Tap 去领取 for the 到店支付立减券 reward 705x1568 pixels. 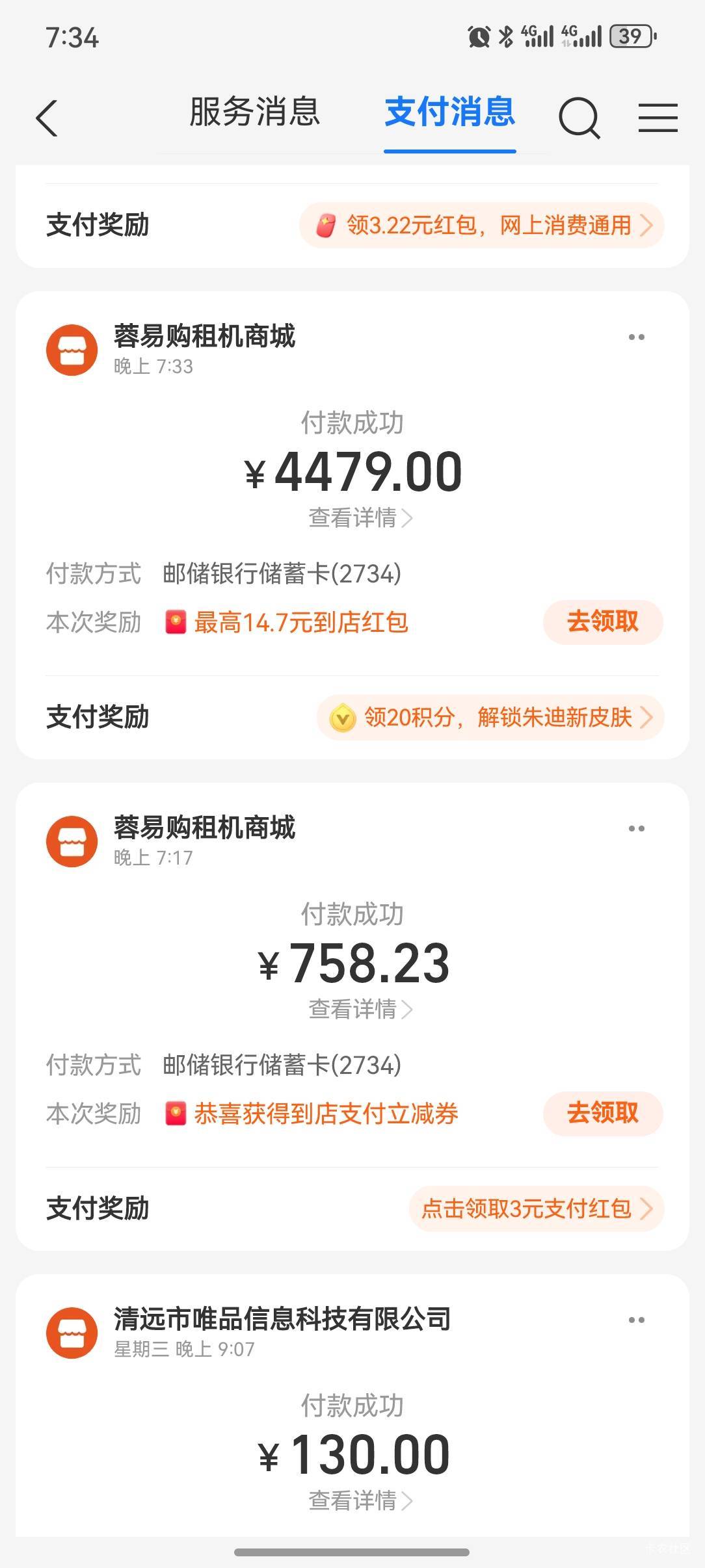(x=602, y=1114)
